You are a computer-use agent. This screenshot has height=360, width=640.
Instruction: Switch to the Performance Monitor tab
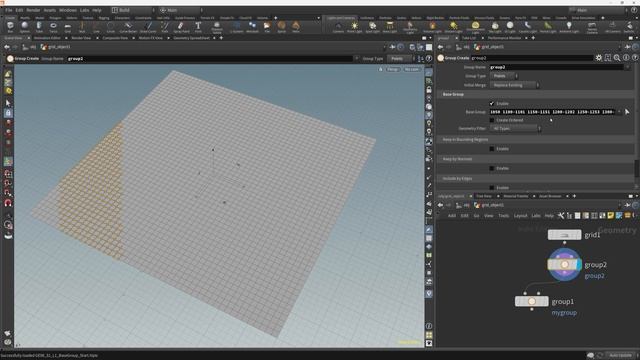pos(504,38)
